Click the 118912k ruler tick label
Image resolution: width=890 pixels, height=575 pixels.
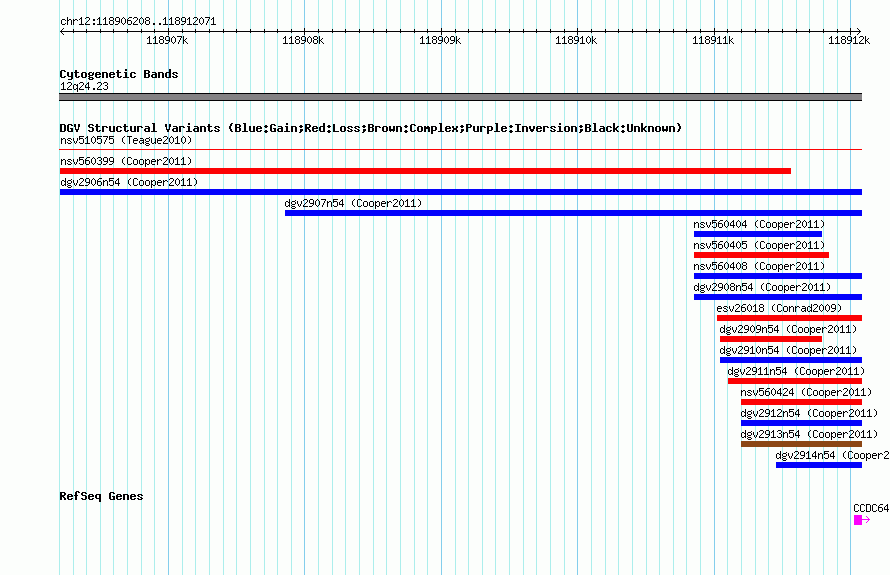coord(849,40)
